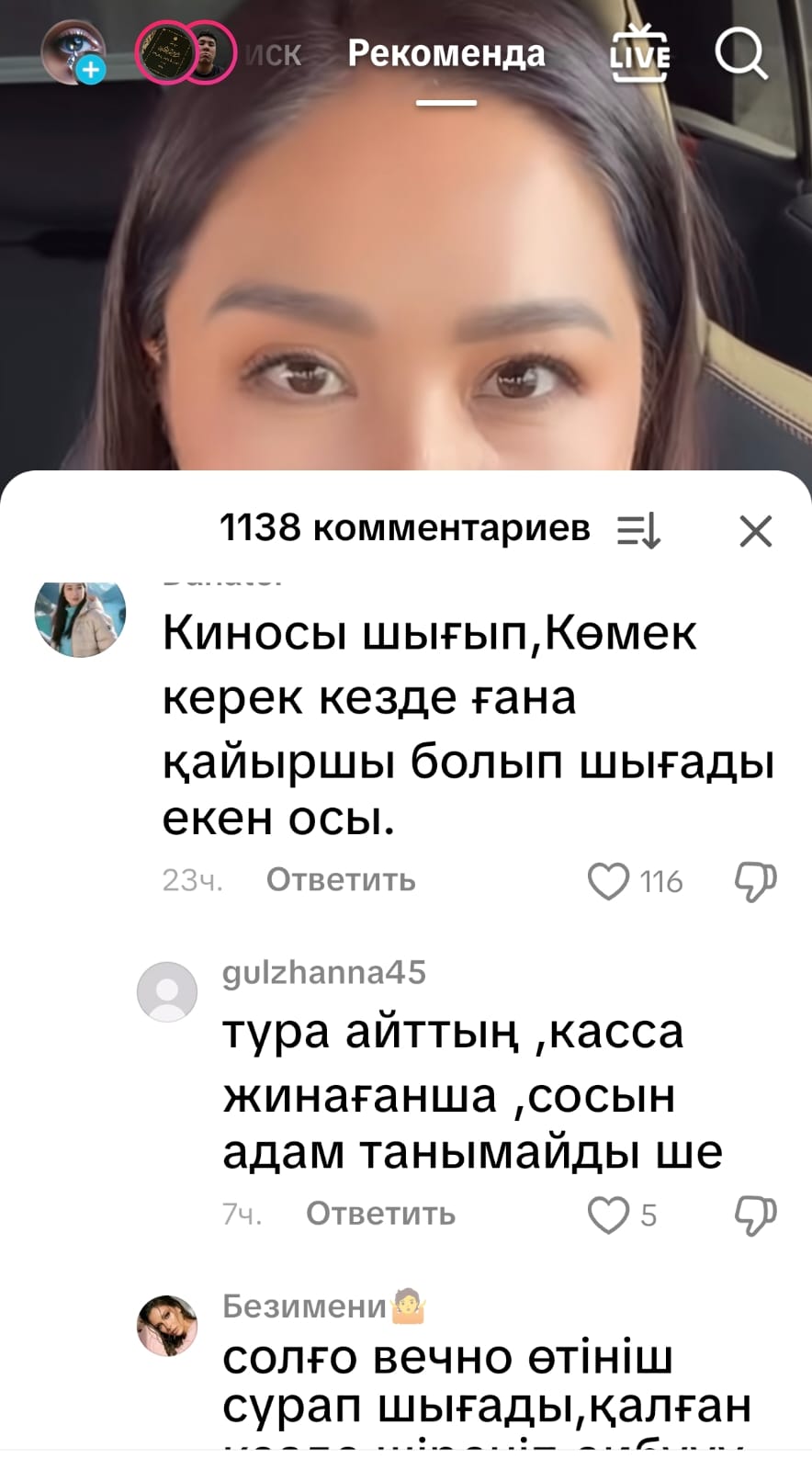Viewport: 812px width, 1470px height.
Task: Close the comments panel
Action: point(756,530)
